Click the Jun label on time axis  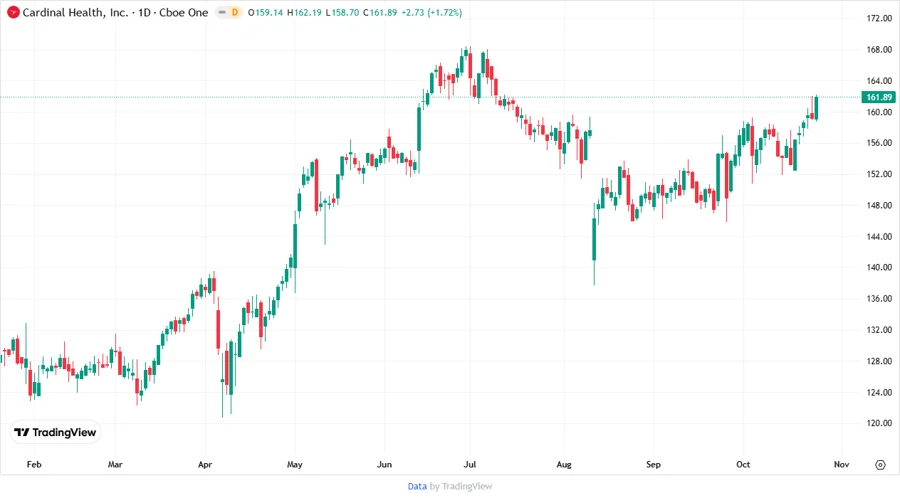click(384, 465)
